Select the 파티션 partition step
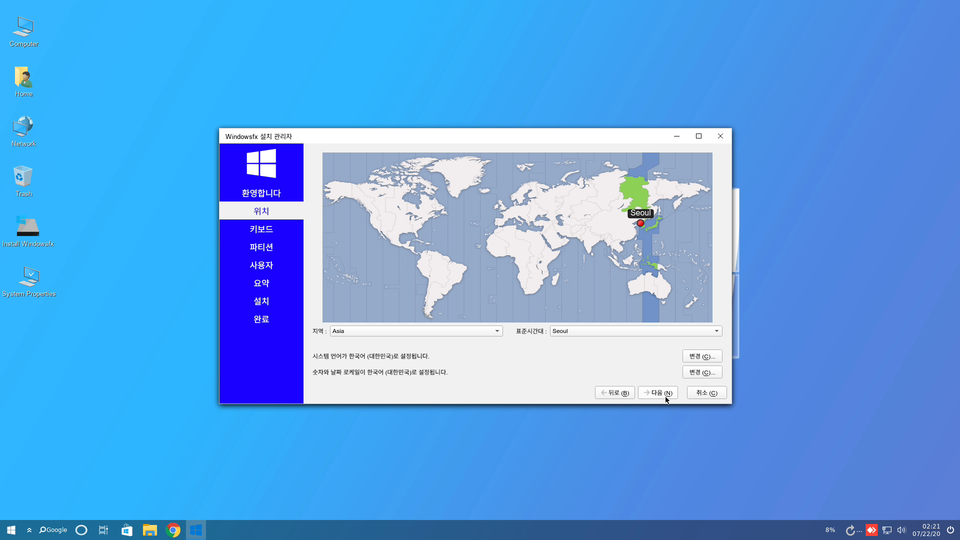Image resolution: width=960 pixels, height=540 pixels. click(x=261, y=247)
